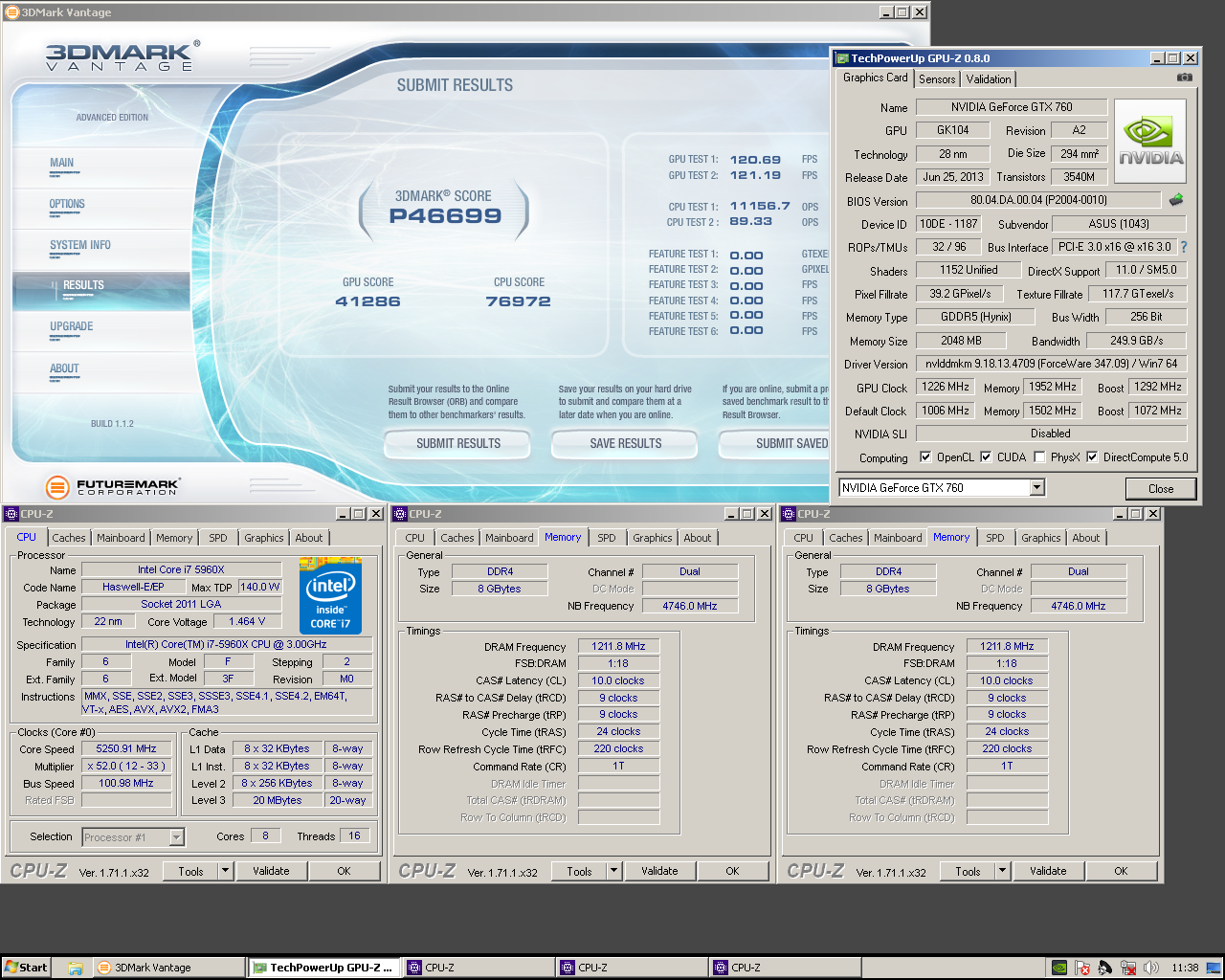Open UPGRADE in the 3DMark sidebar
Image resolution: width=1225 pixels, height=980 pixels.
point(72,327)
